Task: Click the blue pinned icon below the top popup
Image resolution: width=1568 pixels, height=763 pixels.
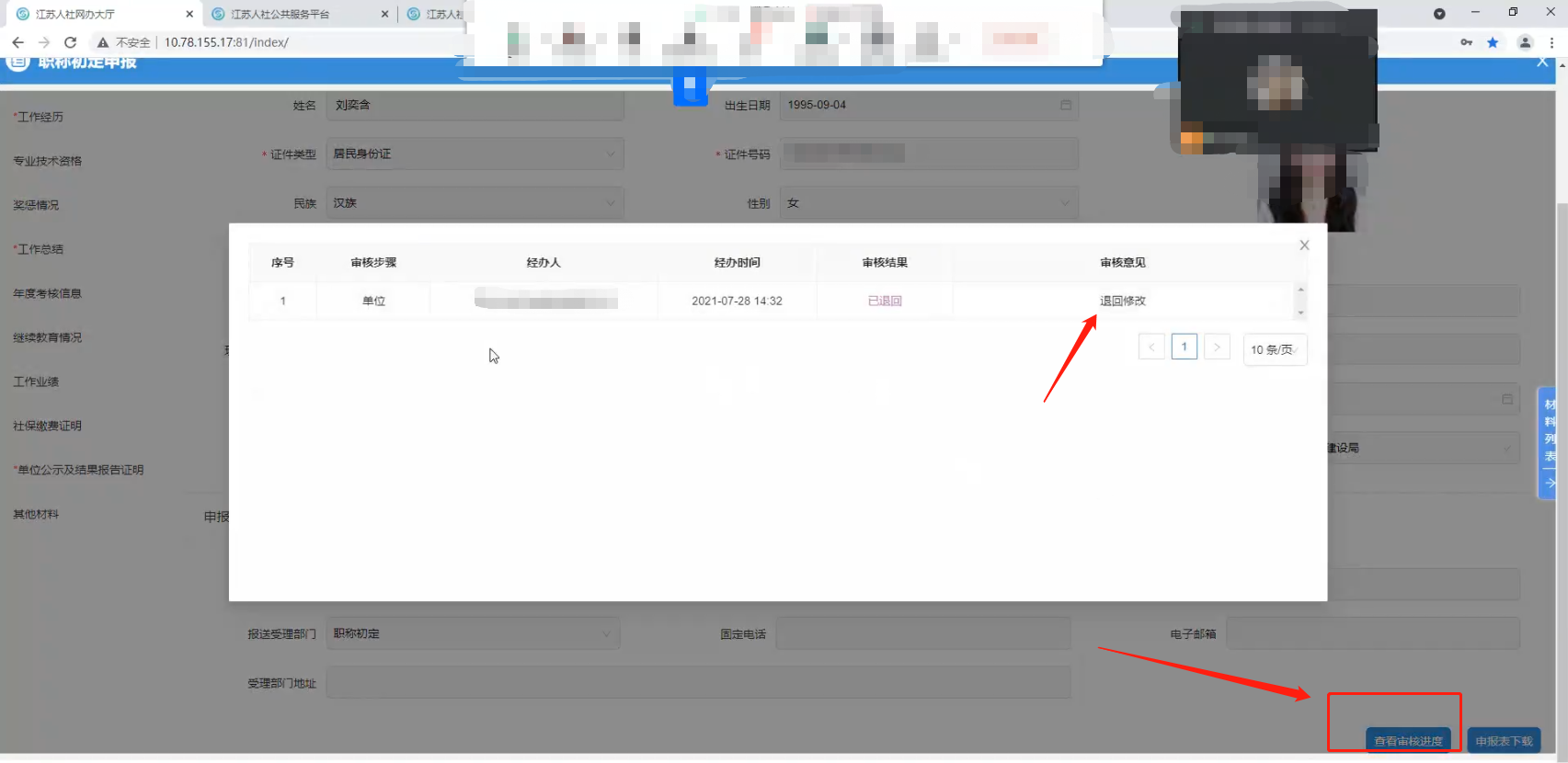Action: pos(690,85)
